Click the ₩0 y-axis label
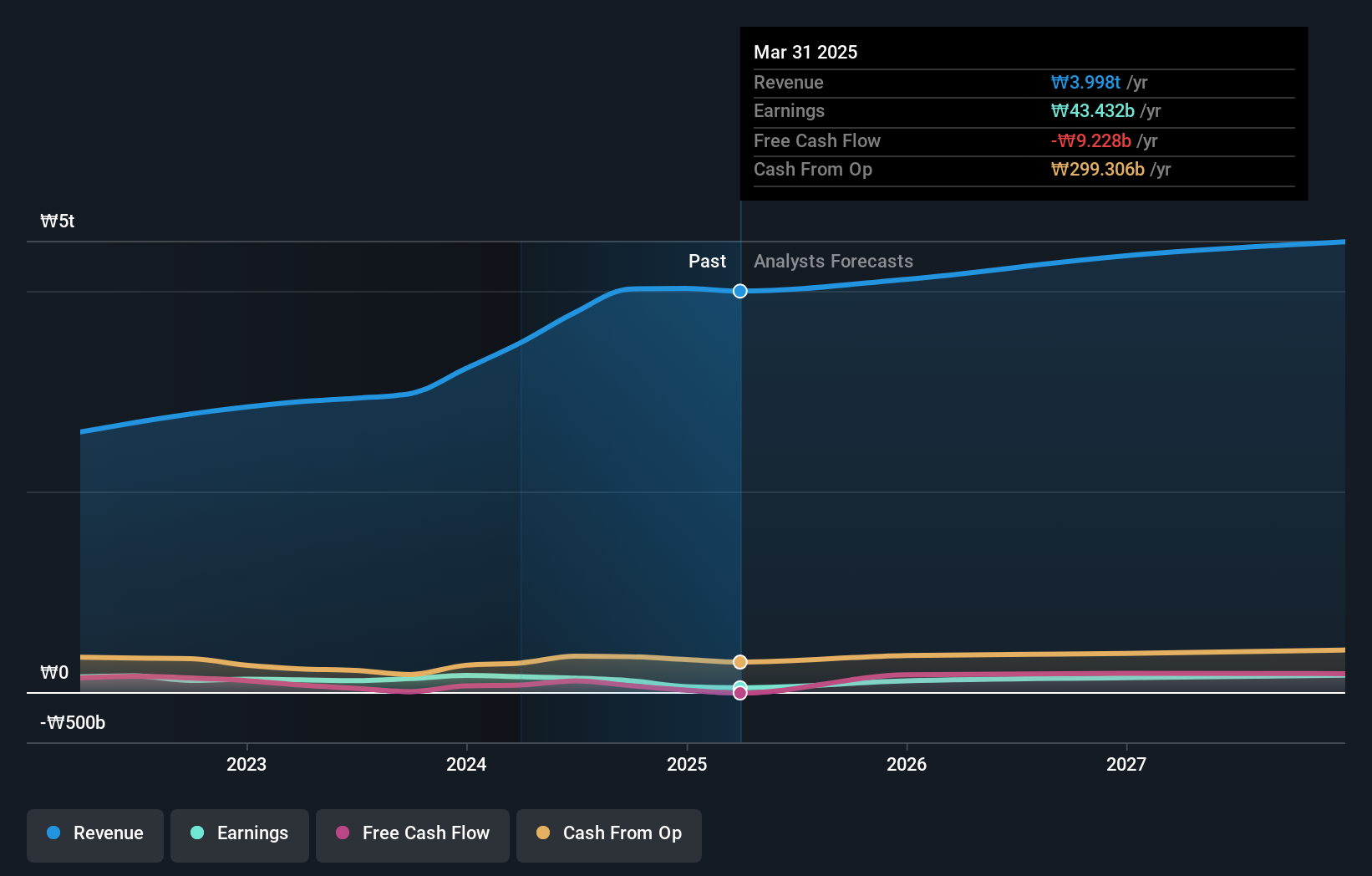This screenshot has width=1372, height=876. point(54,673)
